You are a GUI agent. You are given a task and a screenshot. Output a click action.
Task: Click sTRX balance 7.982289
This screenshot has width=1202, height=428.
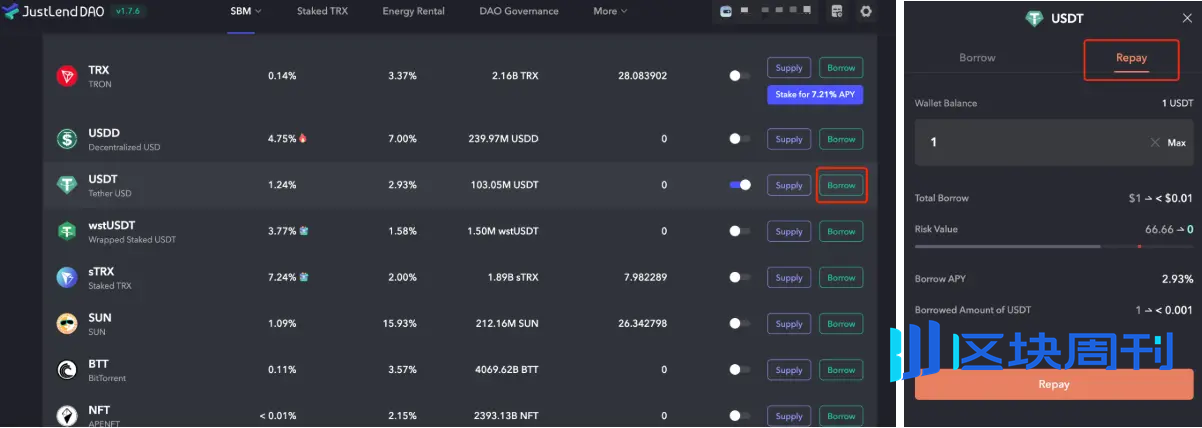[644, 277]
